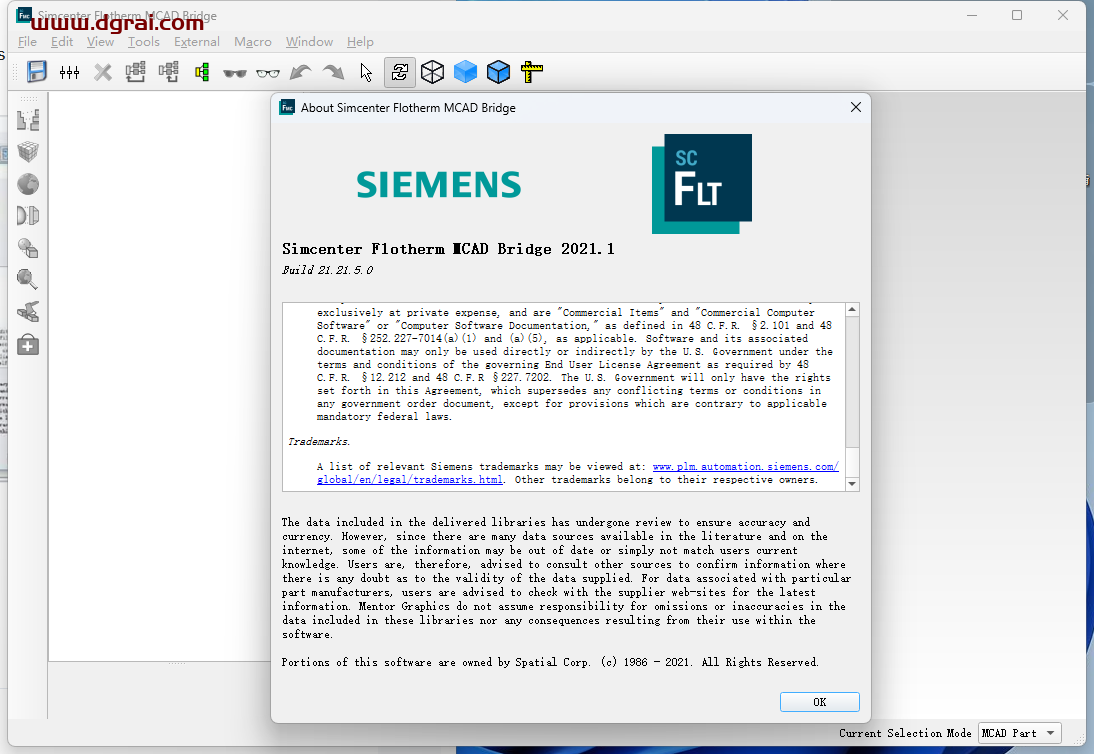Click the second grey tree hierarchy icon
Image resolution: width=1094 pixels, height=754 pixels.
[168, 72]
